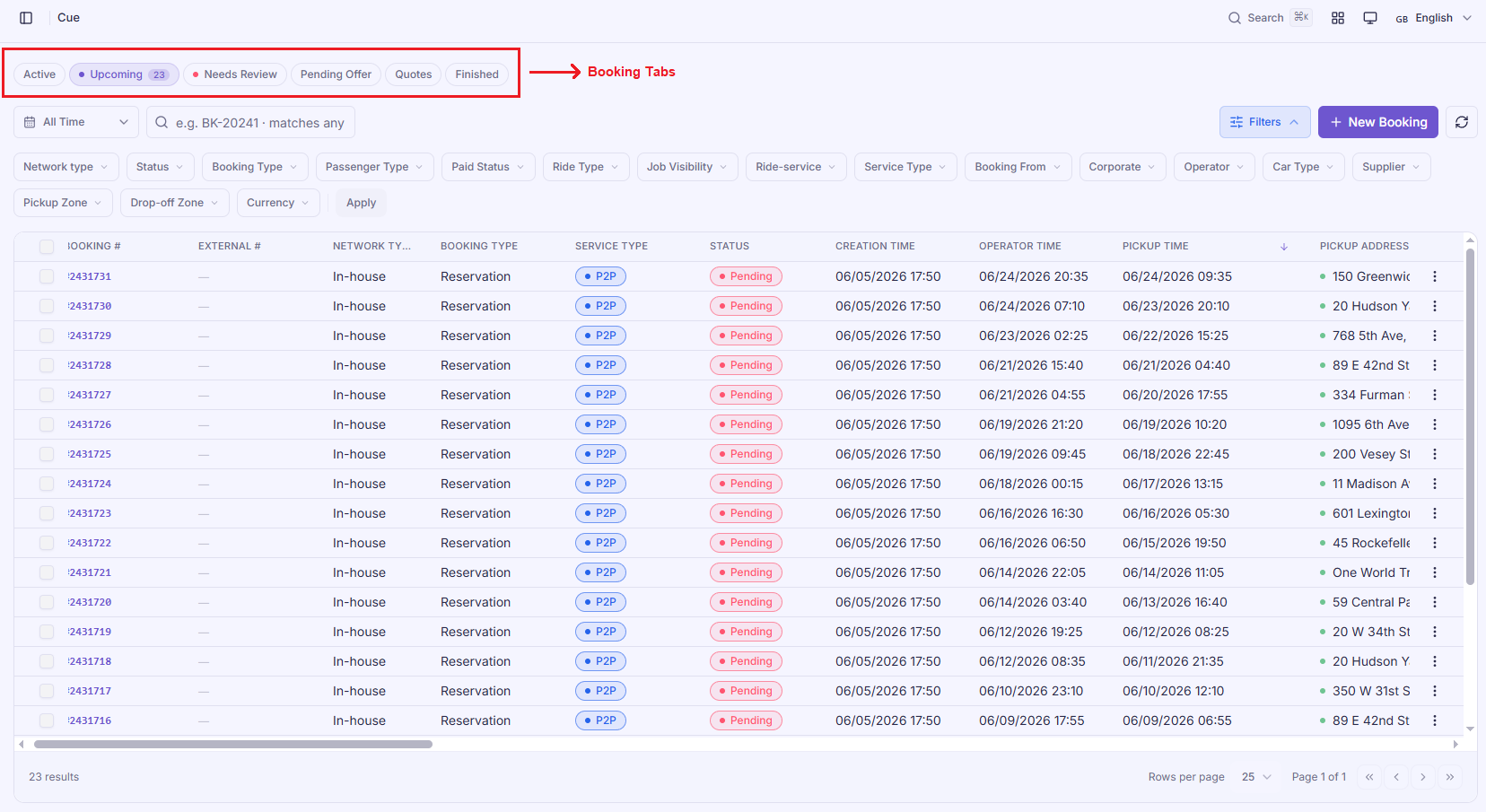
Task: Open row actions menu for booking 2431729
Action: tap(1435, 336)
